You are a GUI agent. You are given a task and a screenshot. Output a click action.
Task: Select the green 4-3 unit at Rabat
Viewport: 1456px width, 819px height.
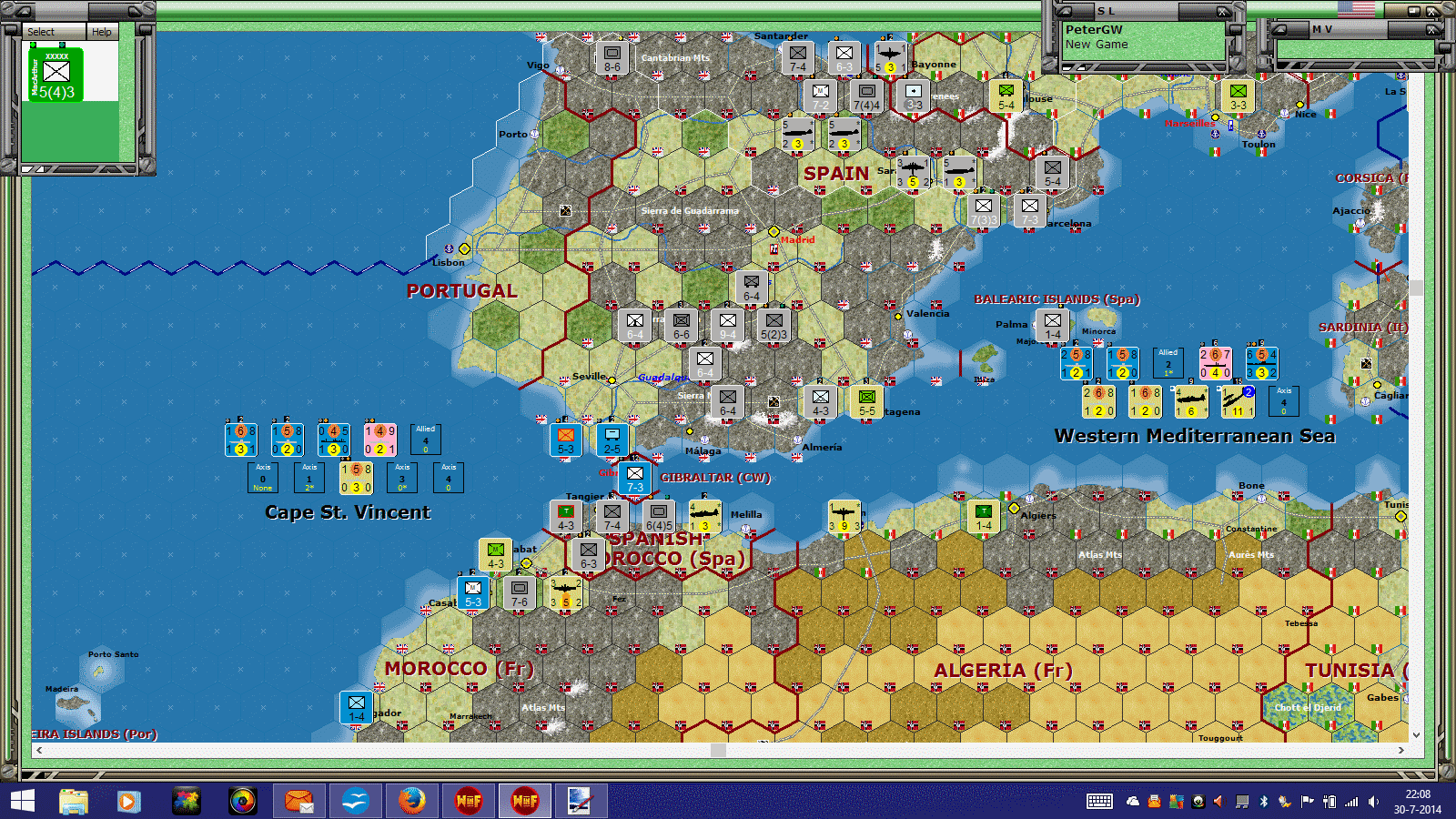pyautogui.click(x=496, y=555)
